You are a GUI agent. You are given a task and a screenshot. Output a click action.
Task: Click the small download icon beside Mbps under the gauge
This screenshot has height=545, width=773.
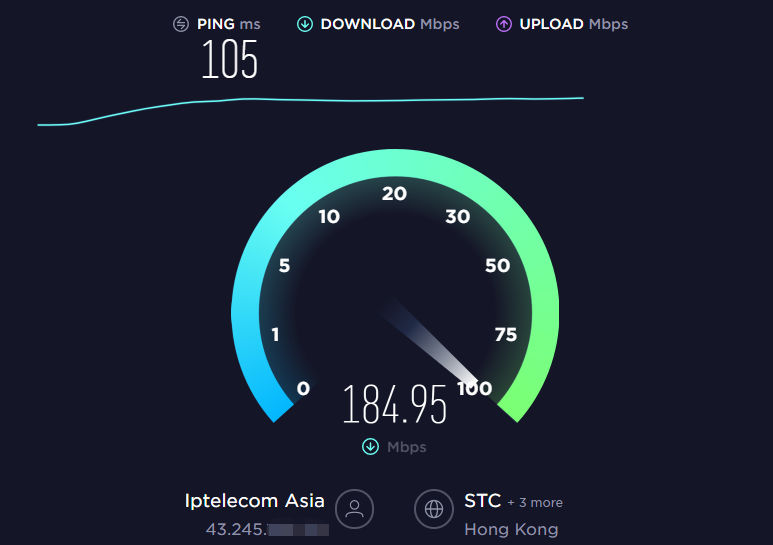(x=370, y=447)
